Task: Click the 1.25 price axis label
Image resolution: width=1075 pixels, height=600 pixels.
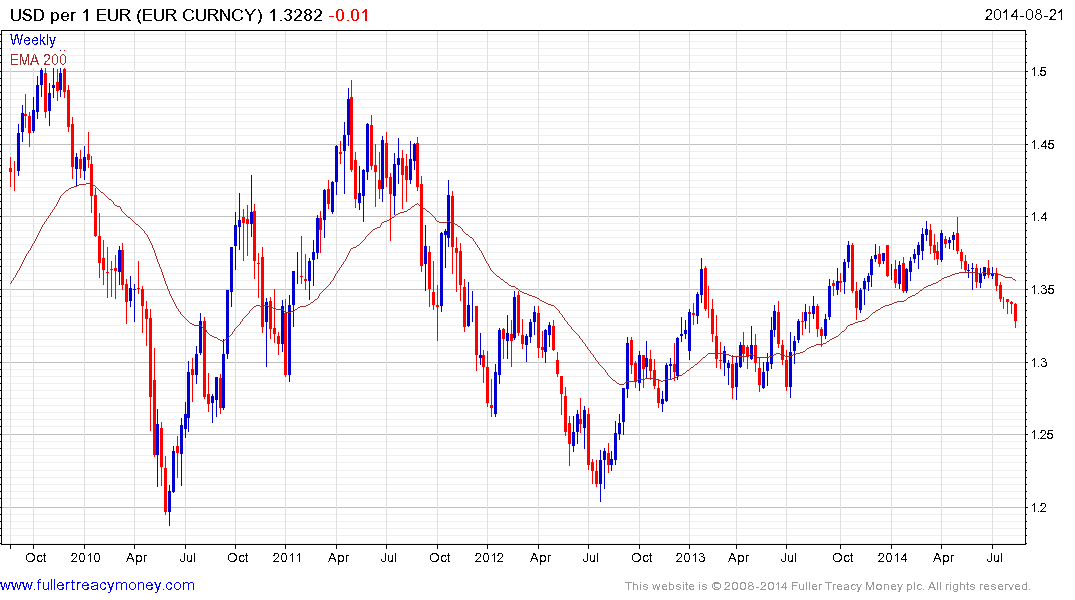Action: click(1042, 435)
